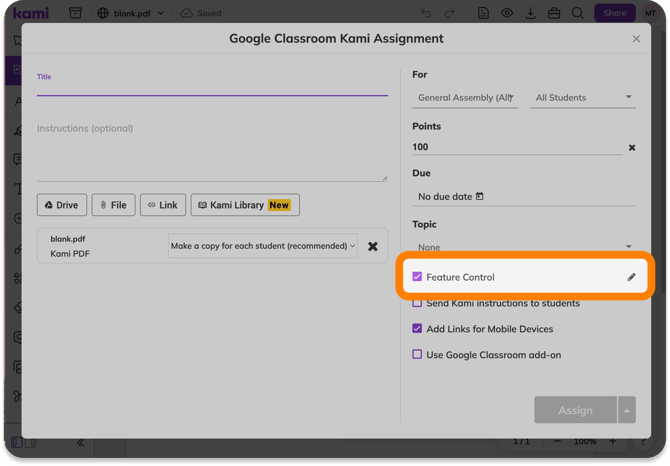Open the copy-for-each-student dropdown
Viewport: 670px width, 466px height.
click(263, 246)
